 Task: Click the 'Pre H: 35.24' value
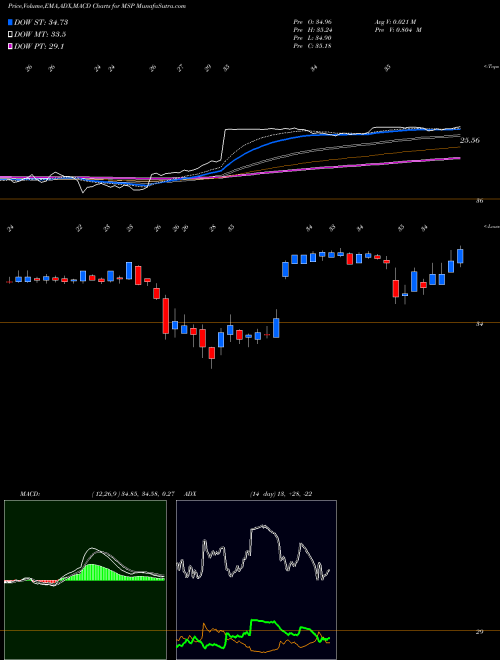coord(313,30)
